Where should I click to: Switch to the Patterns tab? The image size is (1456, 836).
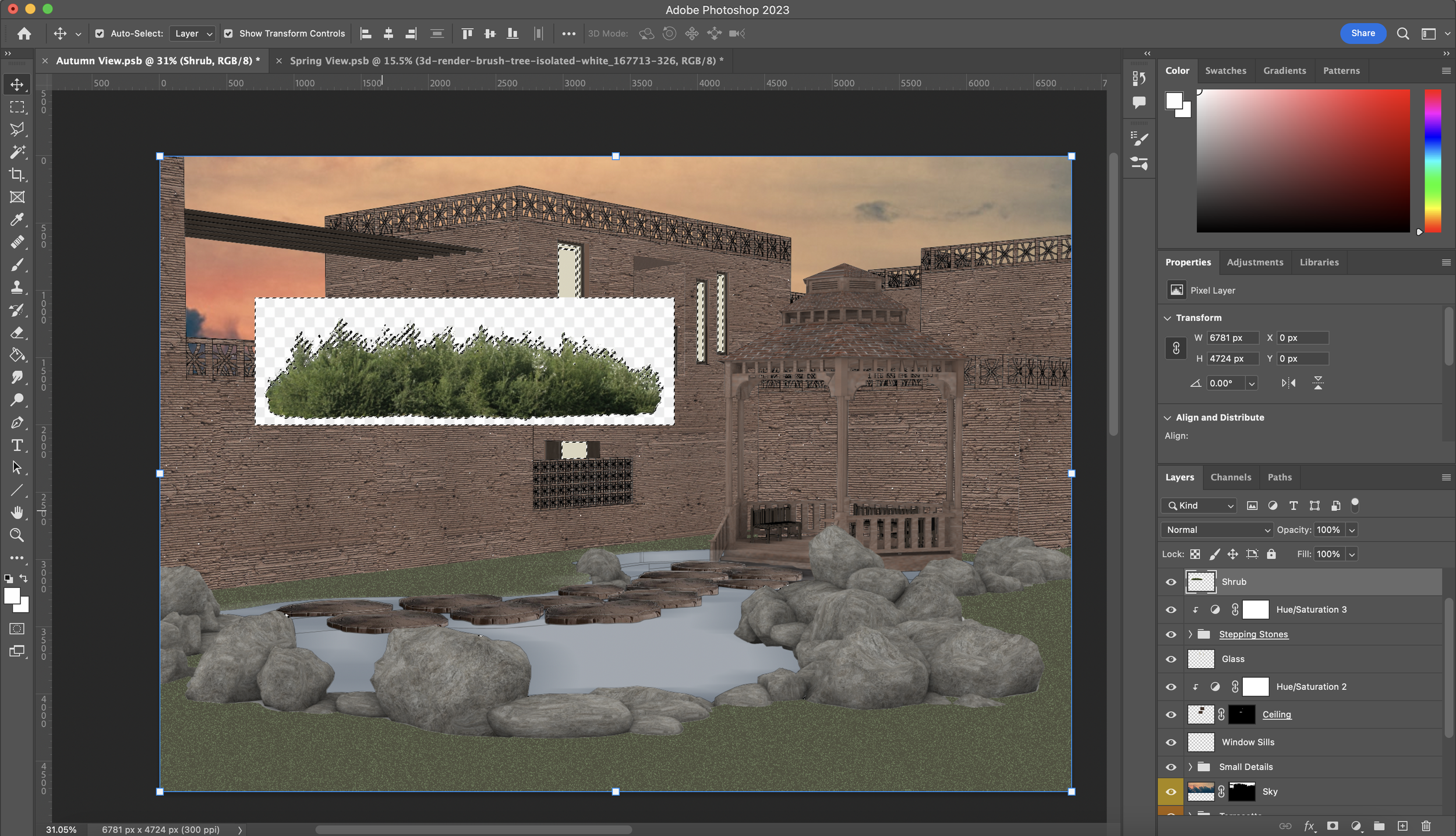point(1341,70)
